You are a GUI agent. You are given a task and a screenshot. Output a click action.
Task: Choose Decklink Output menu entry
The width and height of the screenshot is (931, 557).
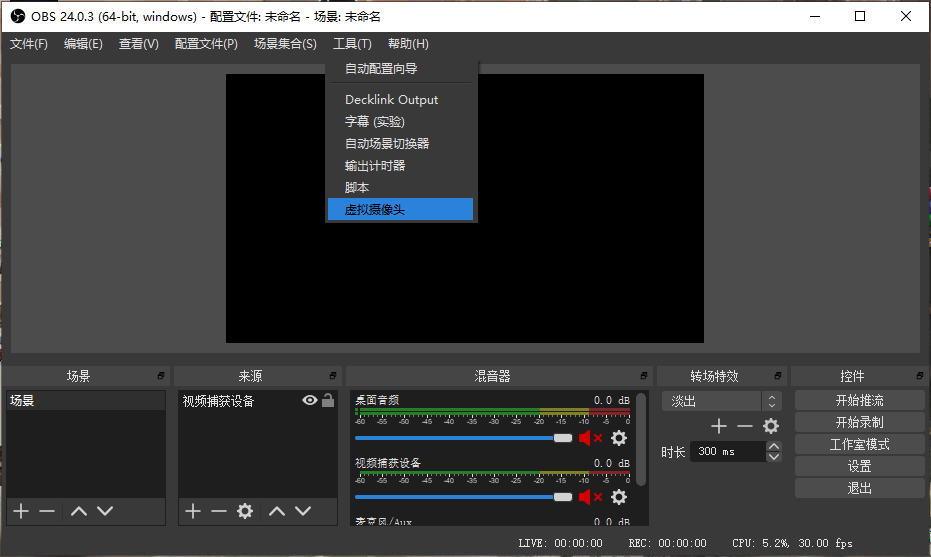401,100
